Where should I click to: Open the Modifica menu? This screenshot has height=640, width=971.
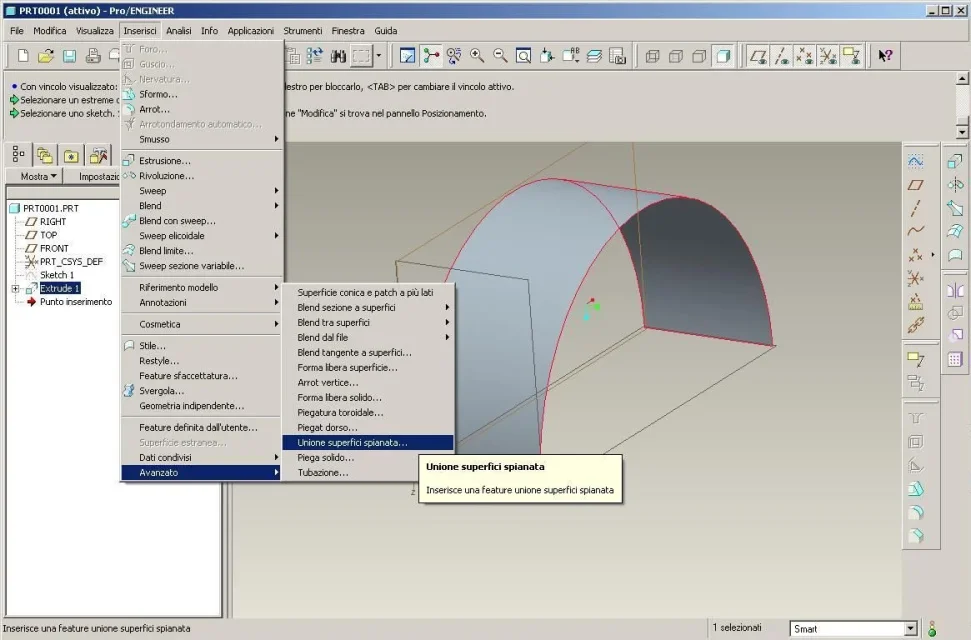(x=50, y=30)
